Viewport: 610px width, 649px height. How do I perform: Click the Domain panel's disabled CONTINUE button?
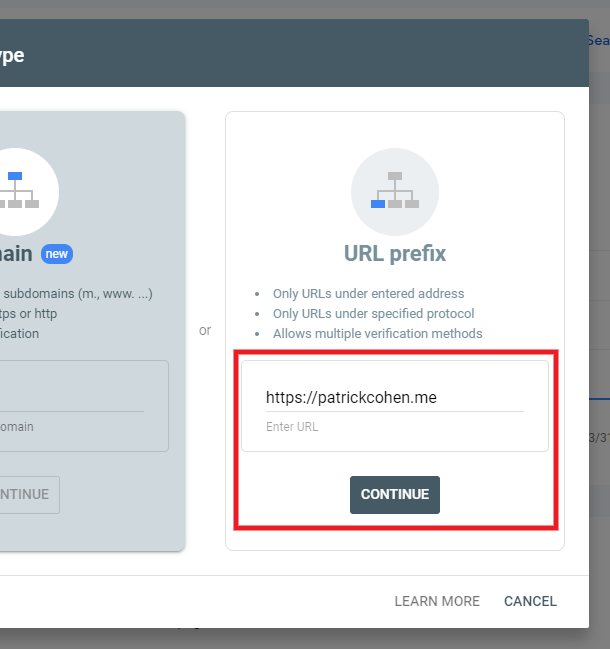tap(29, 495)
